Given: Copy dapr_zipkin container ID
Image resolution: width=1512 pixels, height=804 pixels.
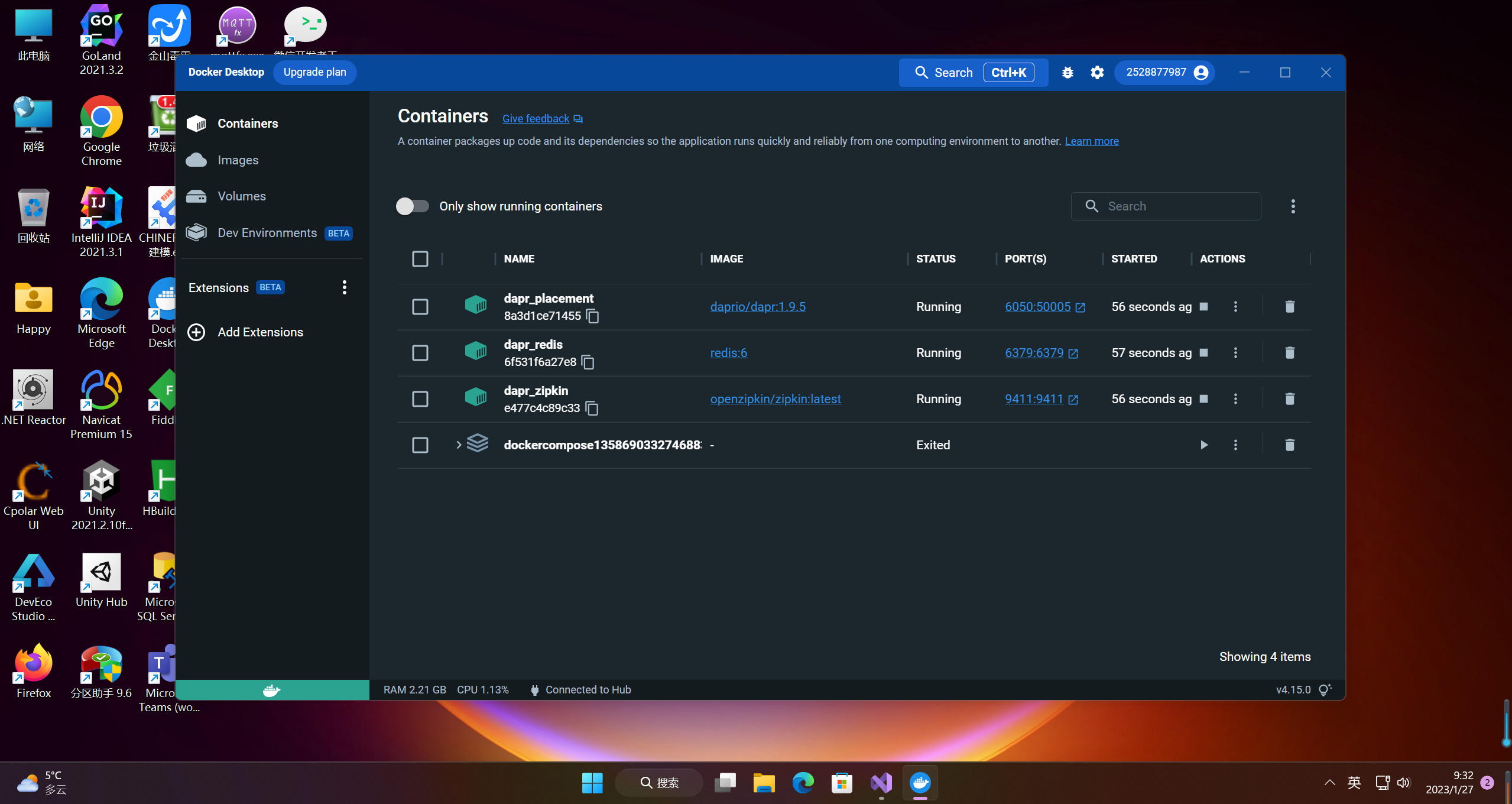Looking at the screenshot, I should (x=592, y=408).
